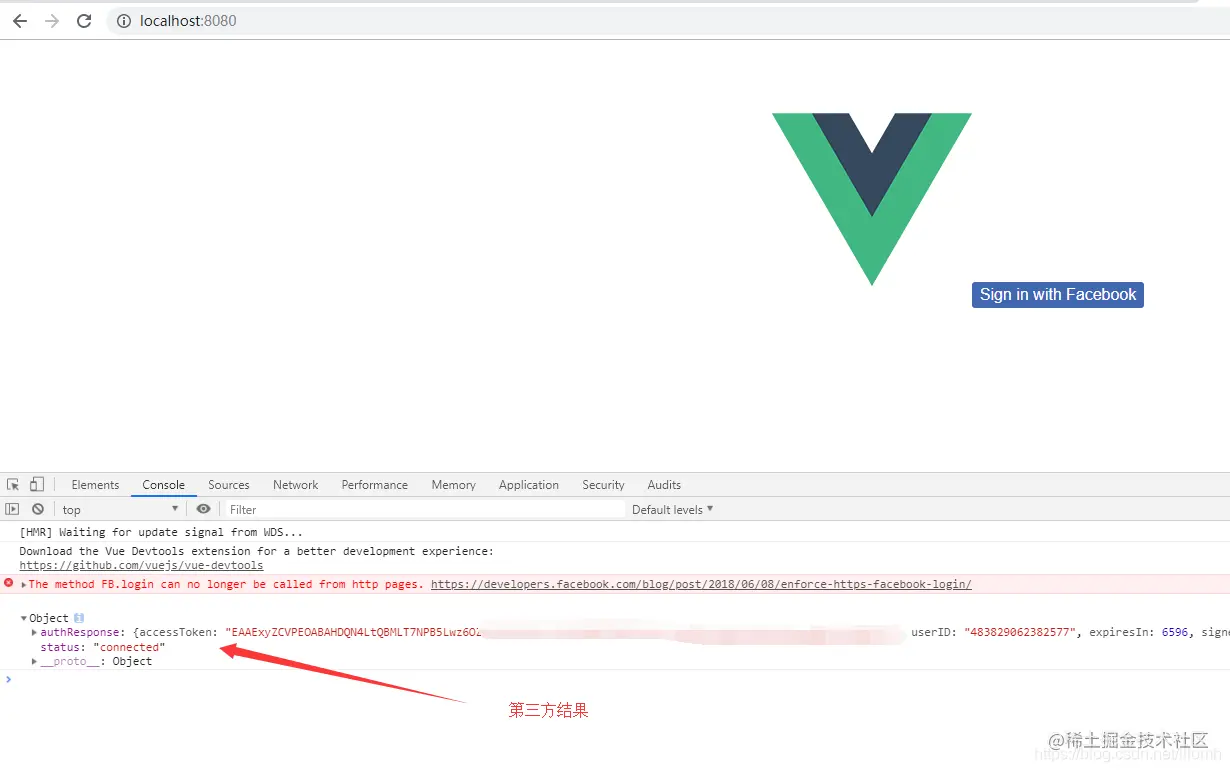Click the browser forward arrow
The image size is (1230, 772).
point(52,21)
